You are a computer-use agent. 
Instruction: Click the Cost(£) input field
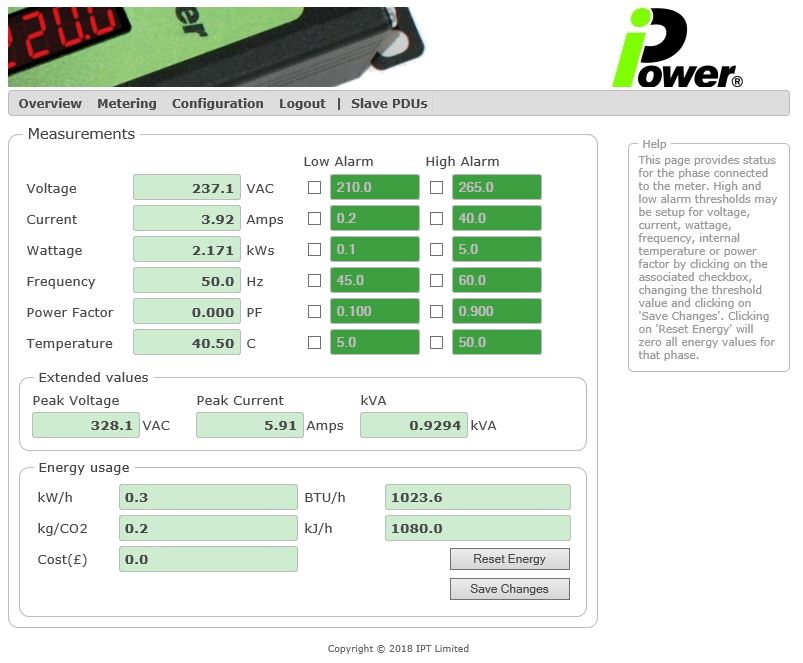coord(208,559)
